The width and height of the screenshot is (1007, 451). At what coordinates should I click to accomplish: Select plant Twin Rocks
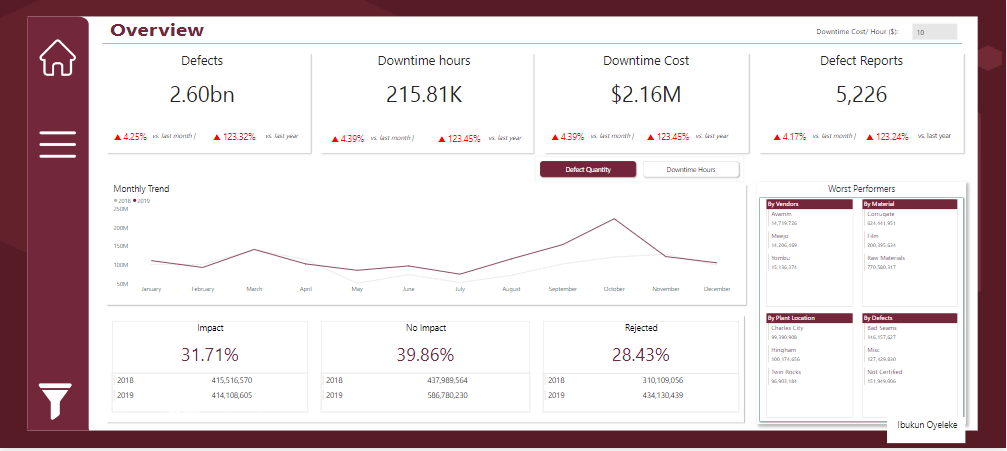tap(785, 372)
